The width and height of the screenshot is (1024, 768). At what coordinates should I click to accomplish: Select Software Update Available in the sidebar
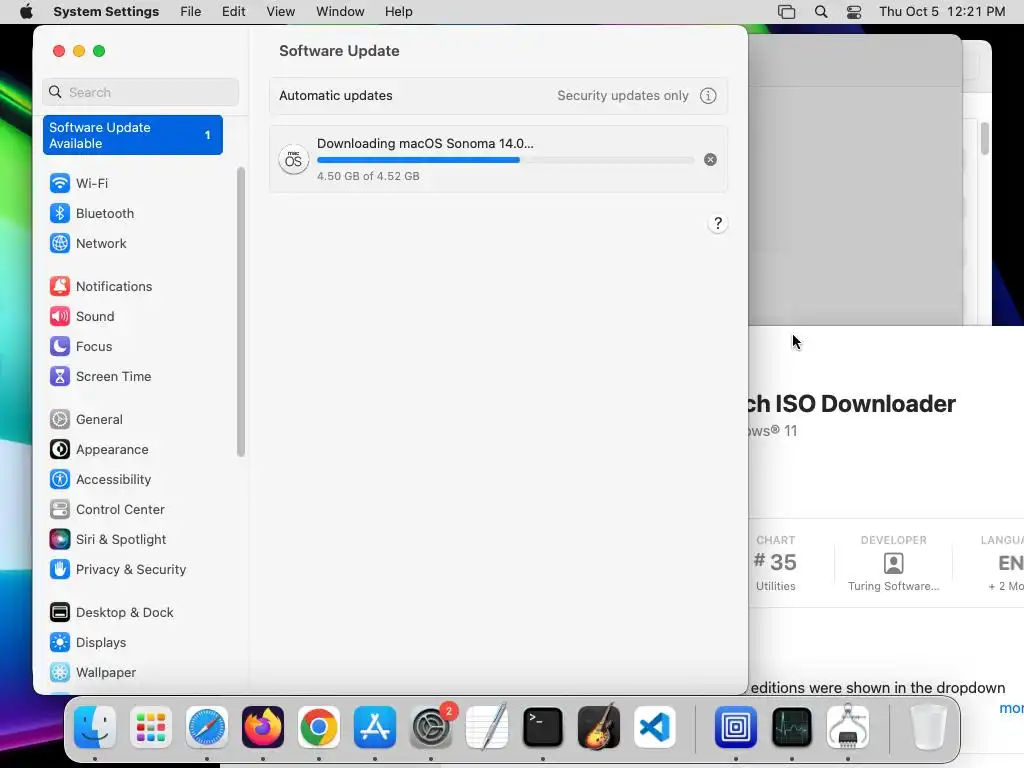(x=133, y=136)
